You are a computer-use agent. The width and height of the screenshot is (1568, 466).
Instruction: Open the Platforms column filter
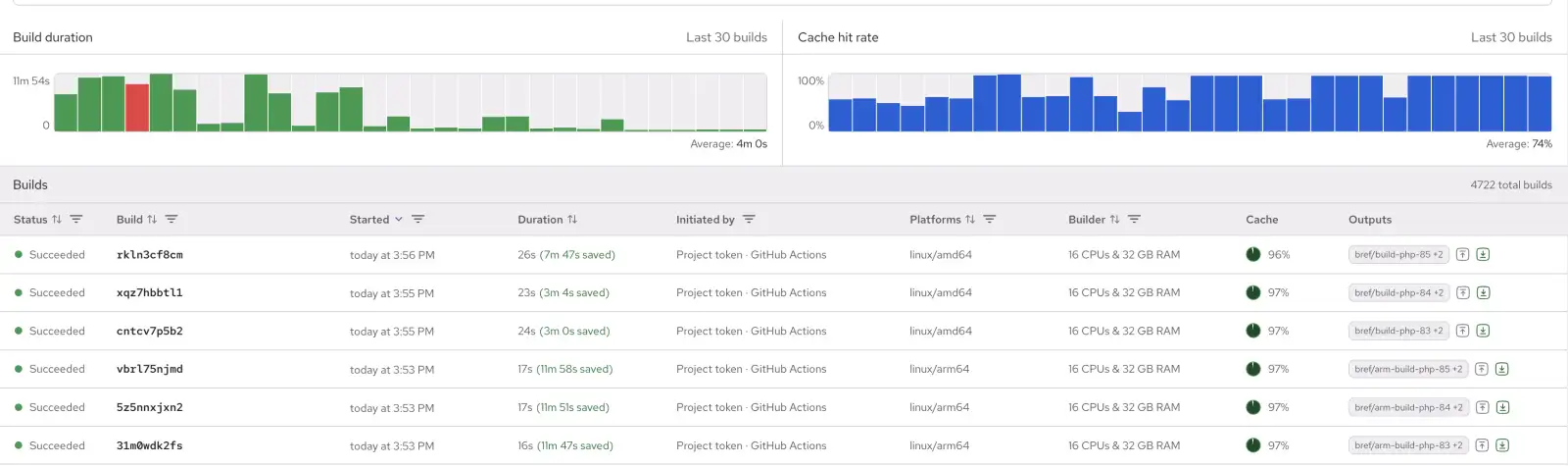point(990,220)
